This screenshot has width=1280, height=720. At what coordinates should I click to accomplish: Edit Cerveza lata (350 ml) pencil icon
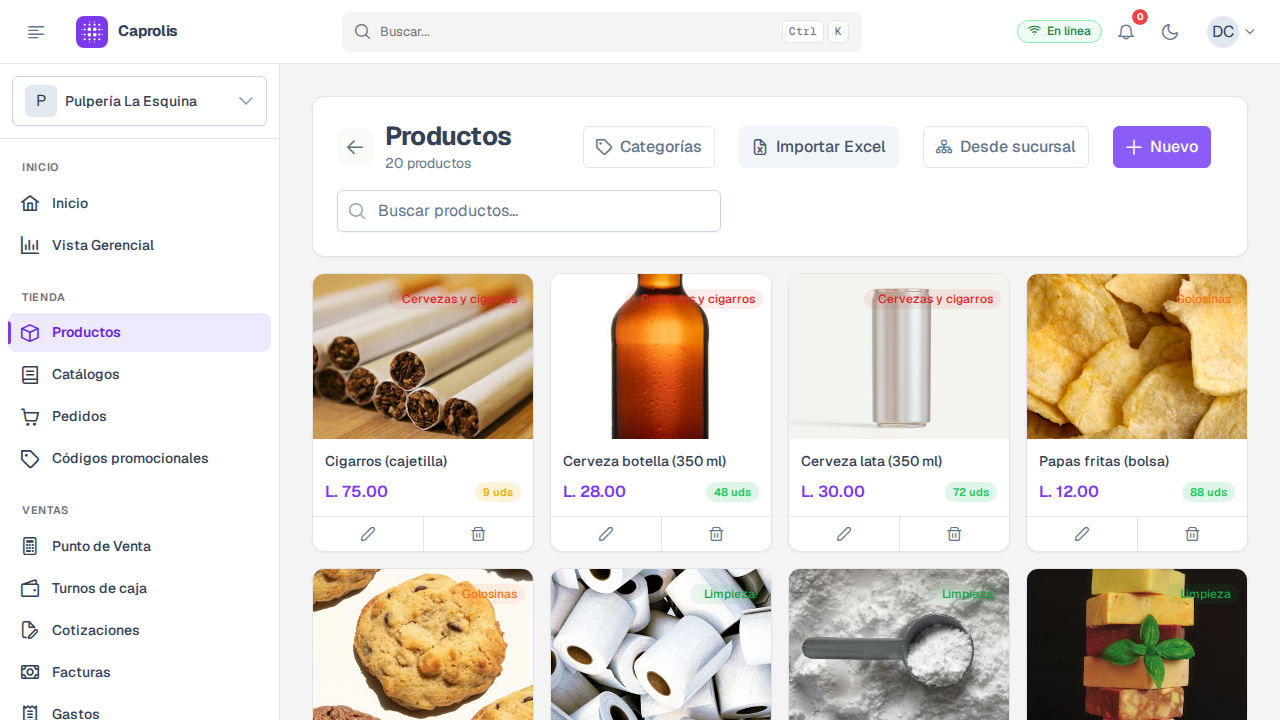click(x=844, y=534)
